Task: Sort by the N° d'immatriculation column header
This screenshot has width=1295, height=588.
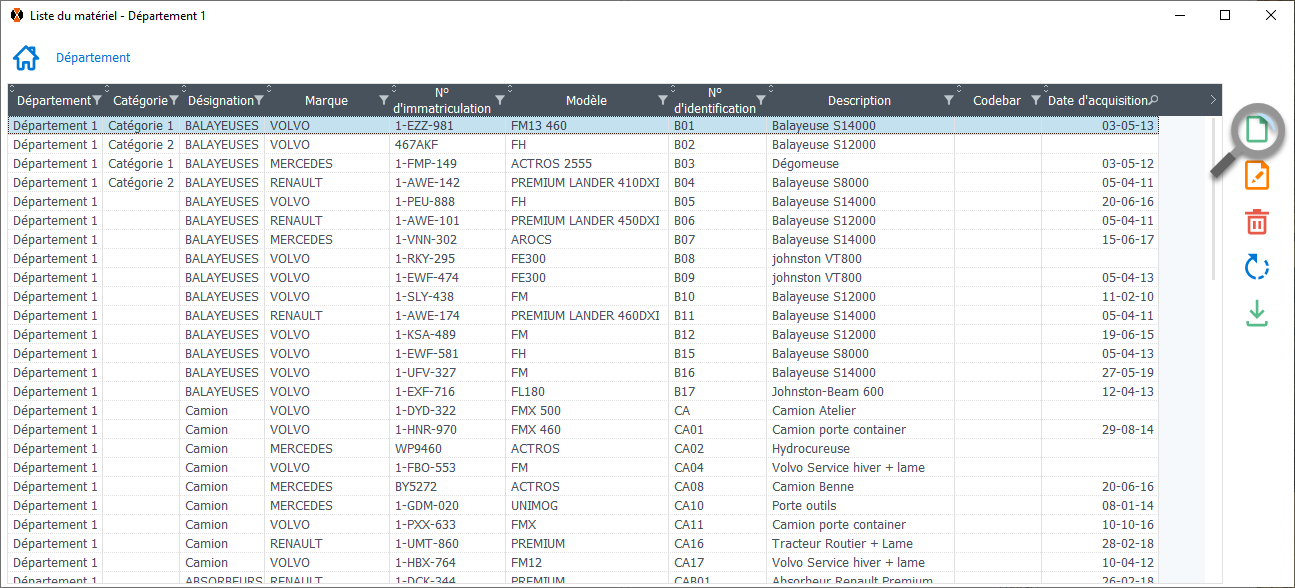Action: 442,100
